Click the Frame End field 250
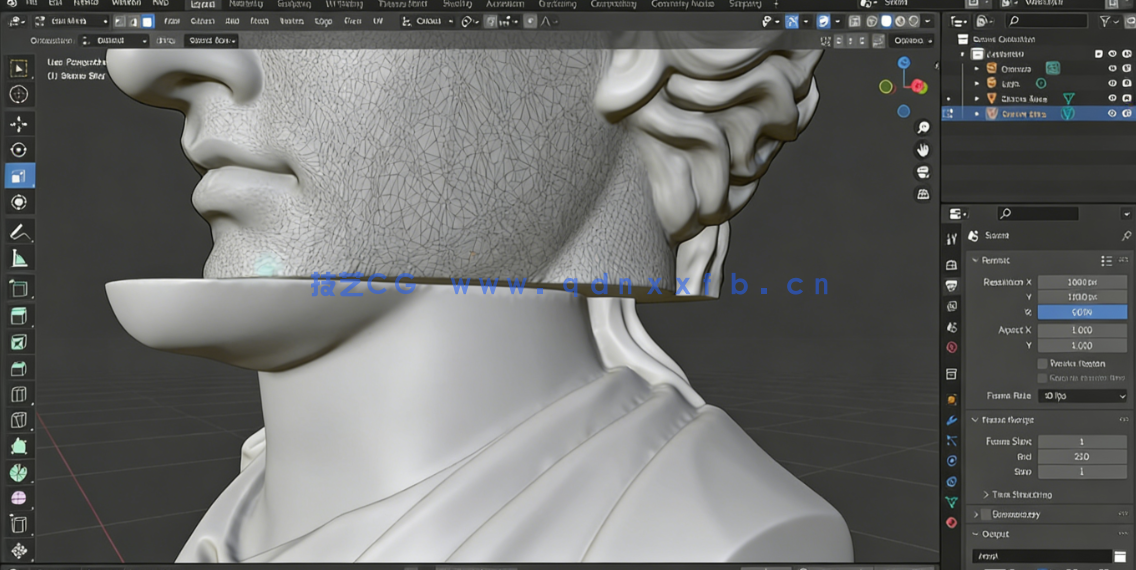The width and height of the screenshot is (1136, 570). tap(1082, 457)
